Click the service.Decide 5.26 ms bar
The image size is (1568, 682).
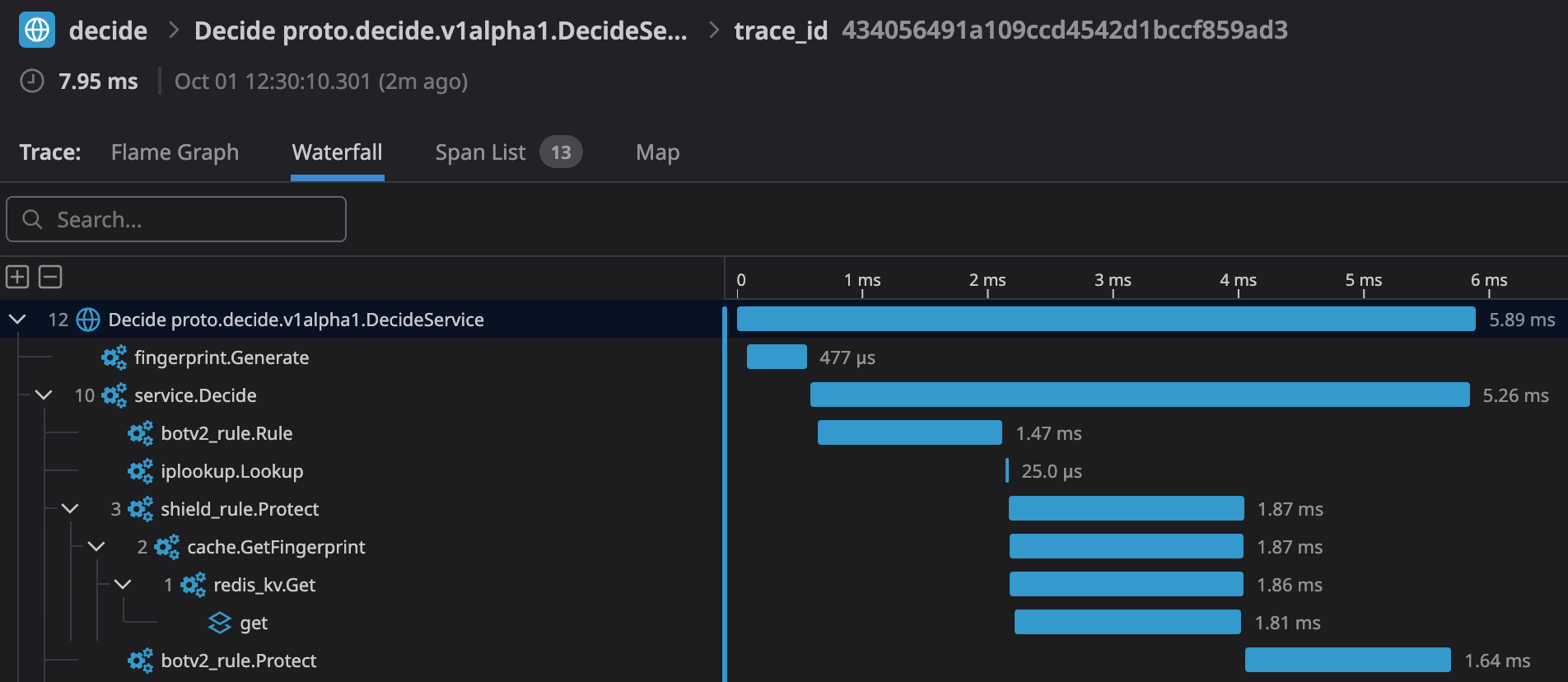1140,395
